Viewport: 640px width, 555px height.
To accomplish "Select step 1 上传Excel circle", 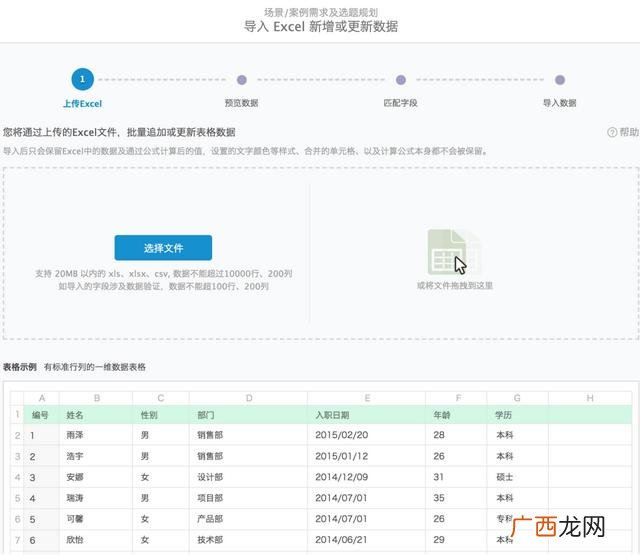I will (x=82, y=79).
